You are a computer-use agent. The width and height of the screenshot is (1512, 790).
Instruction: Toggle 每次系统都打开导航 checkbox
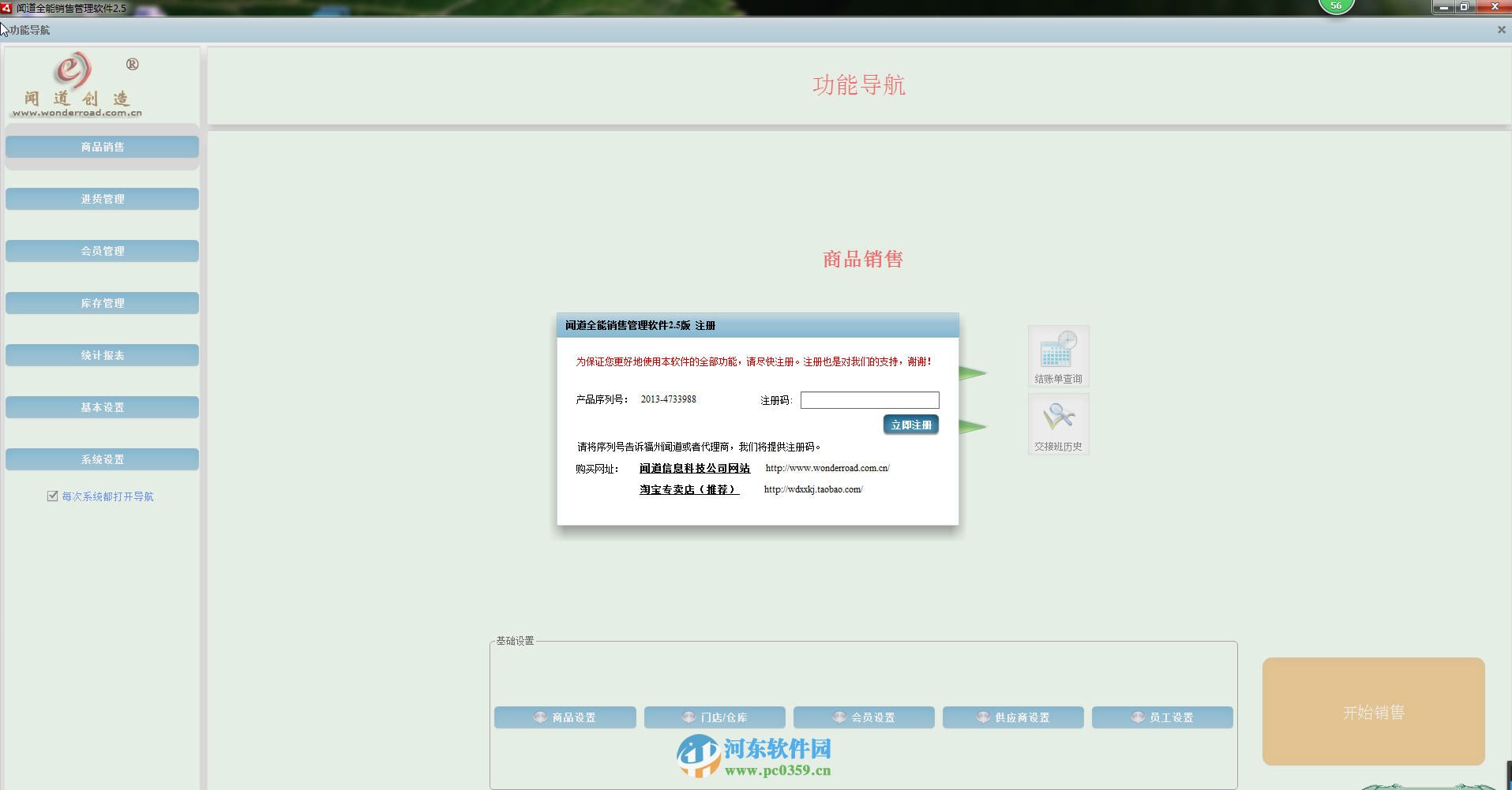pos(53,496)
